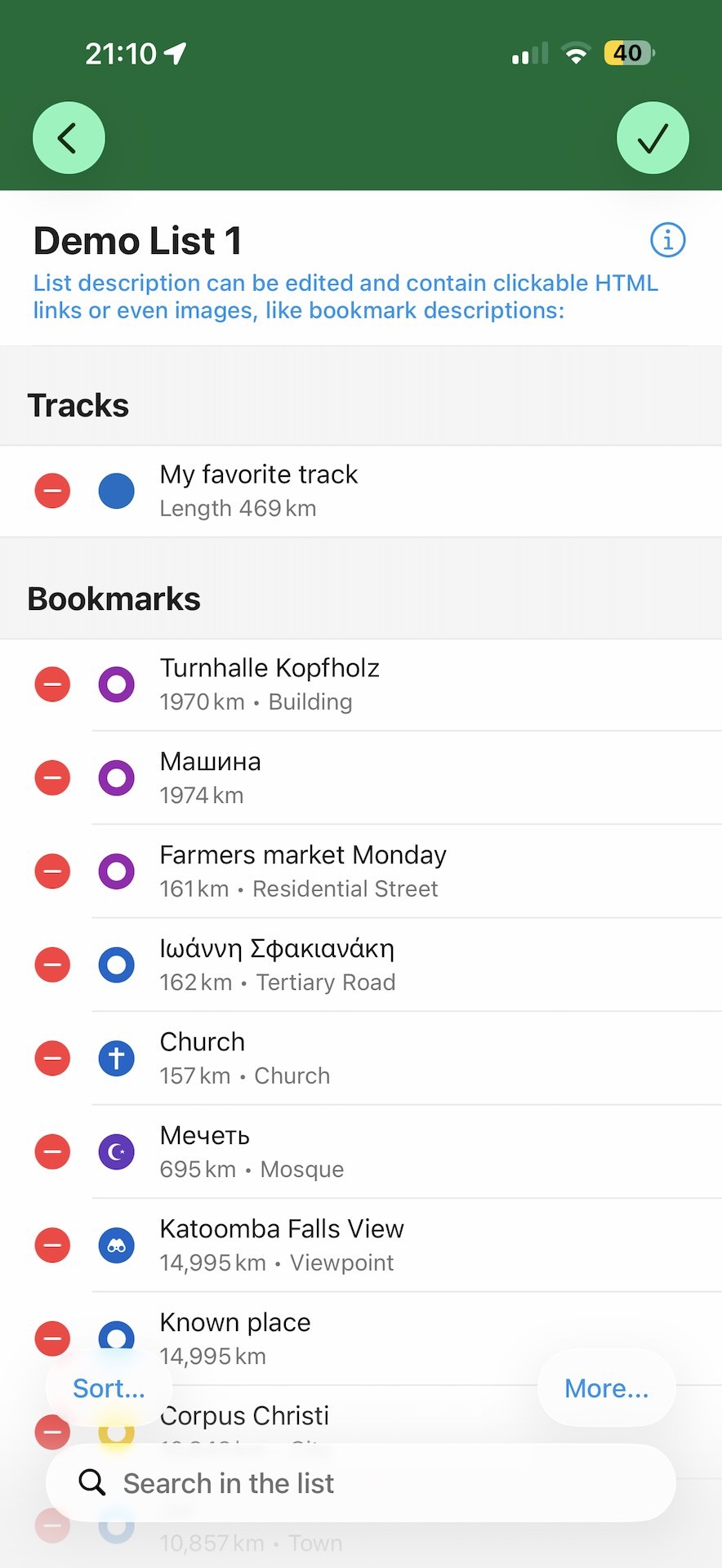Image resolution: width=722 pixels, height=1568 pixels.
Task: Open the Sort... options
Action: click(x=109, y=1388)
